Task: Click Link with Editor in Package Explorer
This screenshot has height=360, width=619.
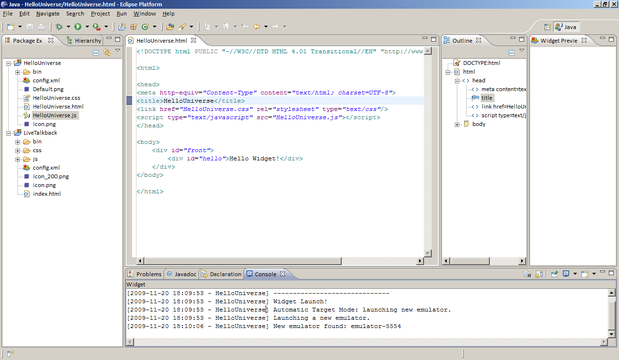Action: [107, 52]
